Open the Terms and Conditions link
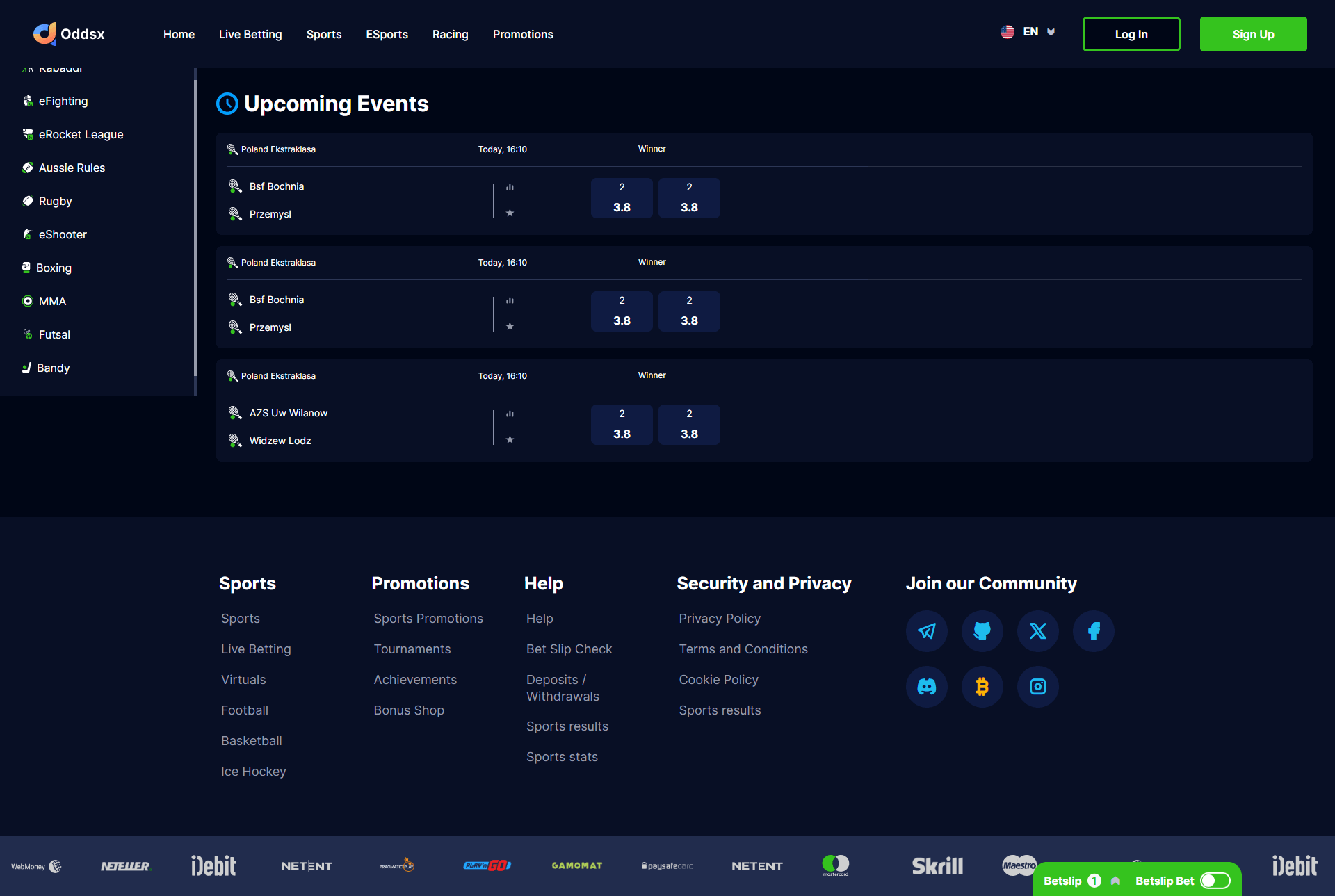The width and height of the screenshot is (1335, 896). pyautogui.click(x=743, y=649)
